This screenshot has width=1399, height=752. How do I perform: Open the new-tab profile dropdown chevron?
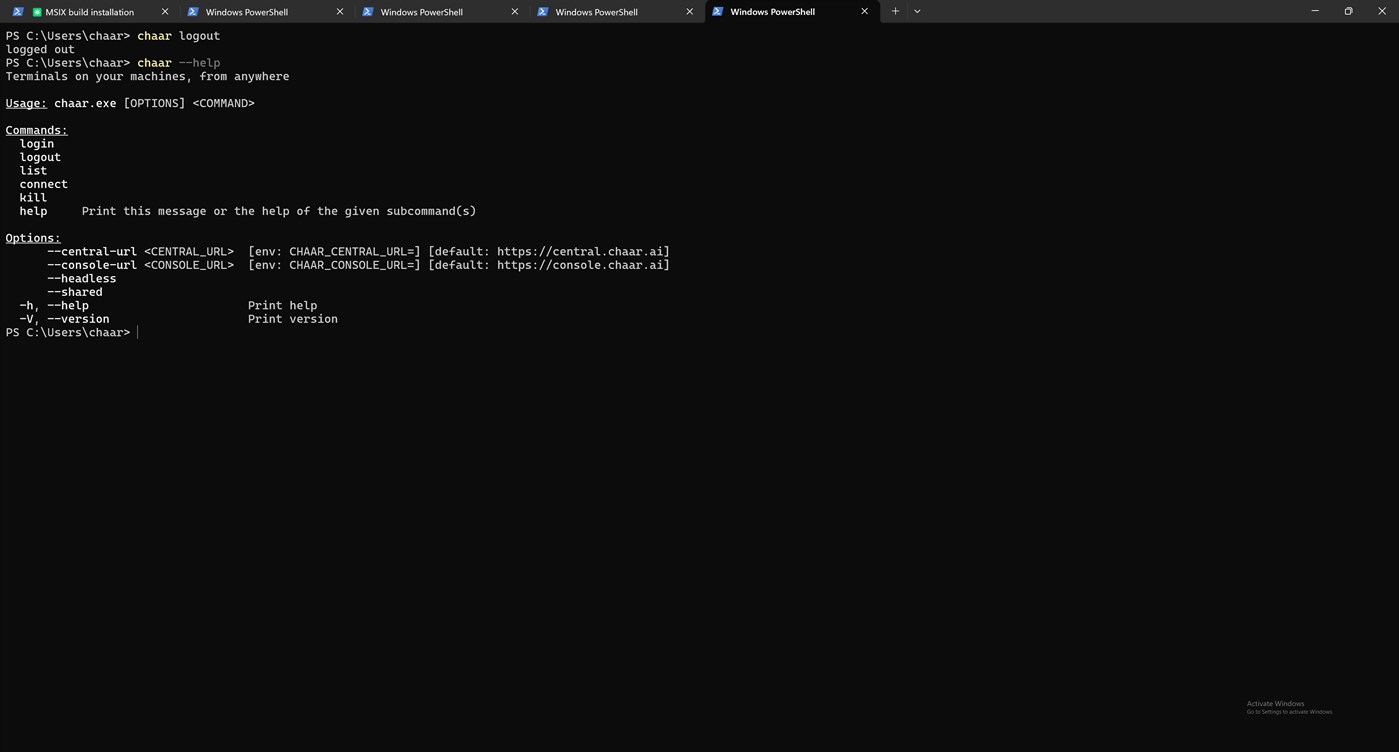click(917, 11)
